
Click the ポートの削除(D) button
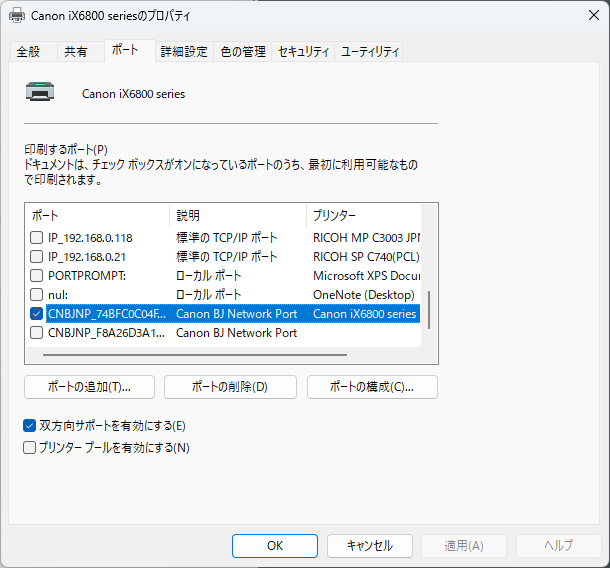[x=230, y=387]
